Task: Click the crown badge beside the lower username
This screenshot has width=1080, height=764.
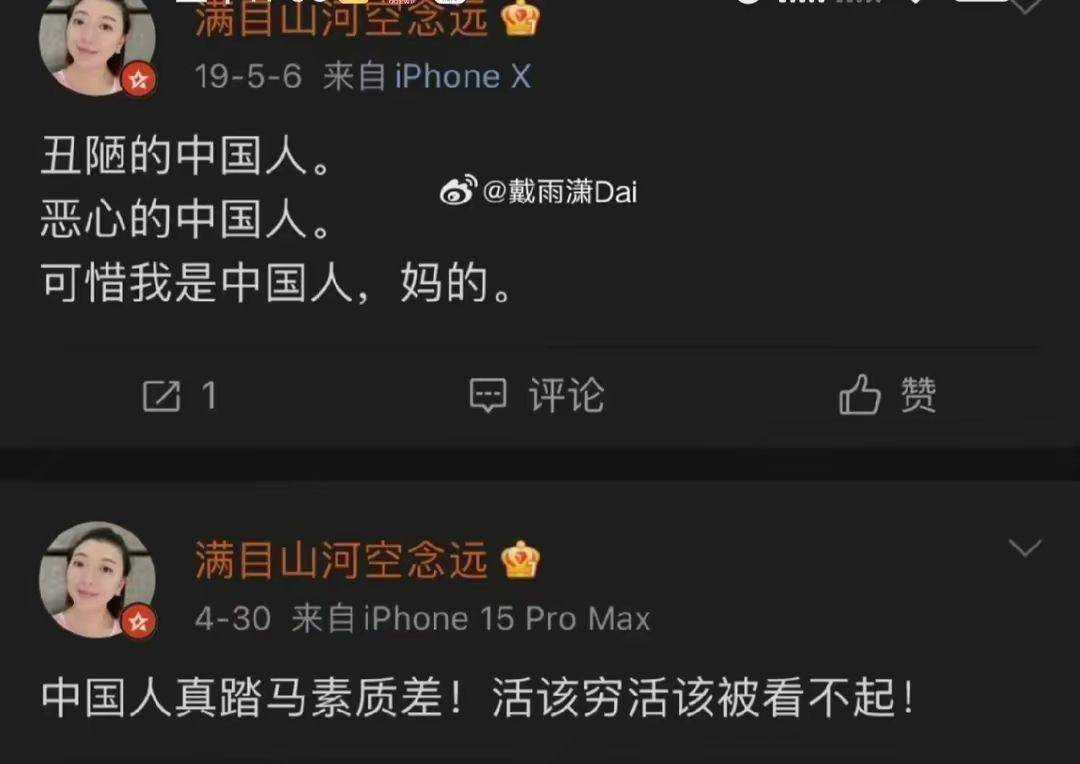Action: click(x=521, y=560)
